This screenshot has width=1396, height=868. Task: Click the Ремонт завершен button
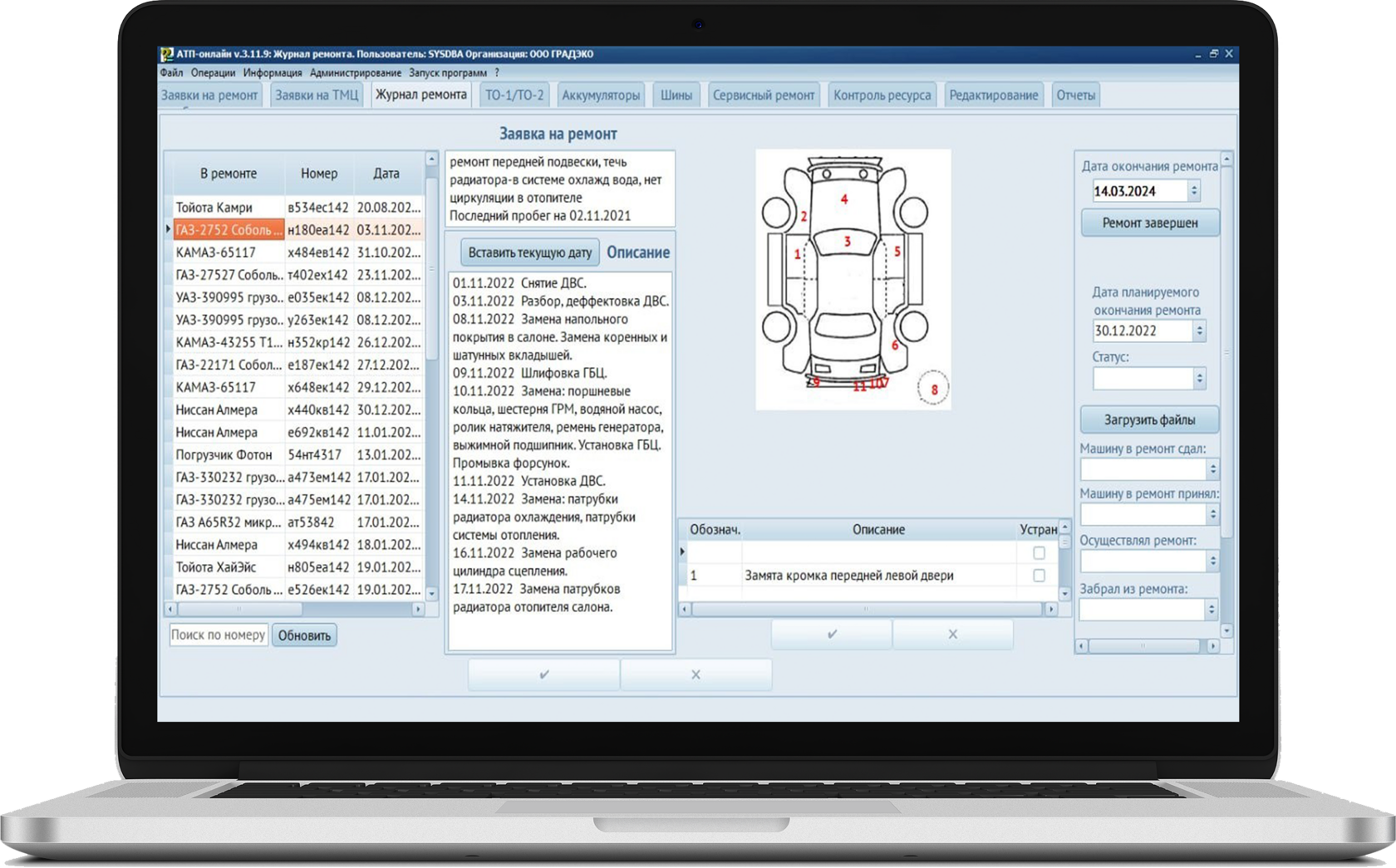[x=1150, y=223]
